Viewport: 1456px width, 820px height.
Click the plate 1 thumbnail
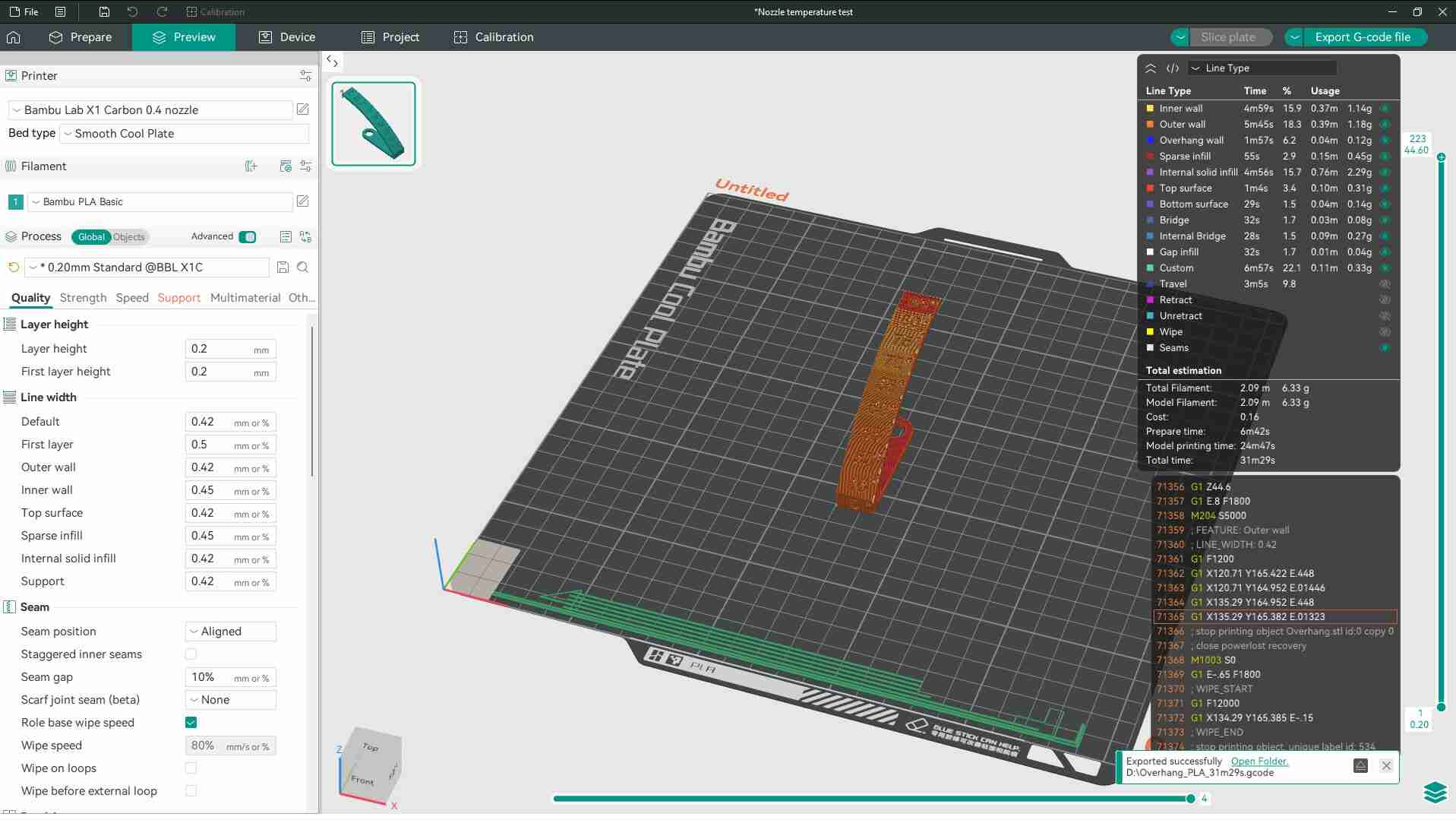point(374,123)
